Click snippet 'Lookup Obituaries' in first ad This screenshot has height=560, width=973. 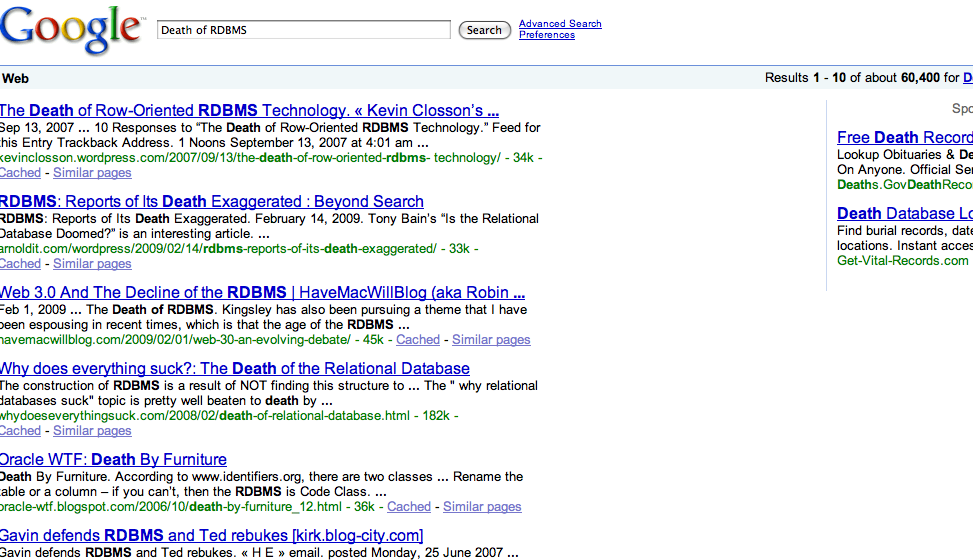[x=905, y=162]
